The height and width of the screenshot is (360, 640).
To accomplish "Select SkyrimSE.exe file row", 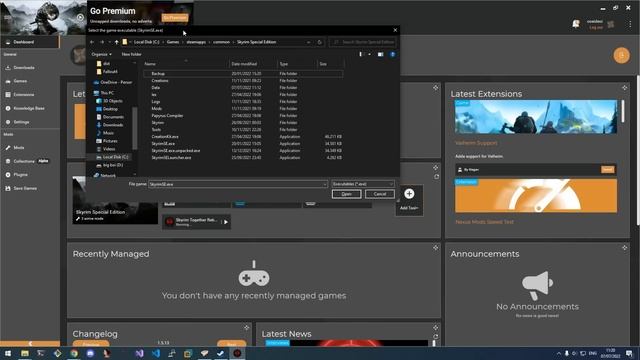I will (x=243, y=144).
